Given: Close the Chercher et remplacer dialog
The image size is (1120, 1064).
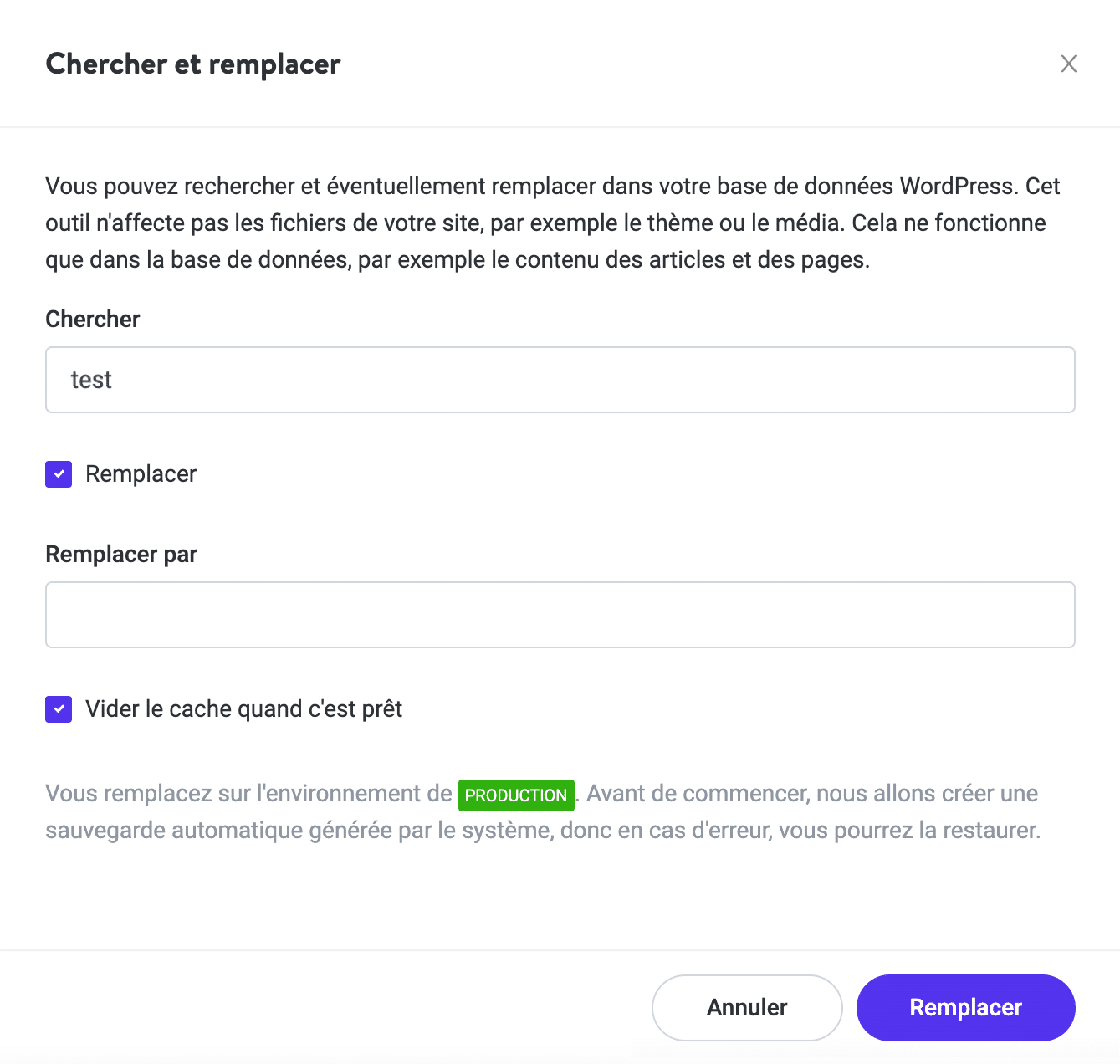Looking at the screenshot, I should click(1069, 64).
